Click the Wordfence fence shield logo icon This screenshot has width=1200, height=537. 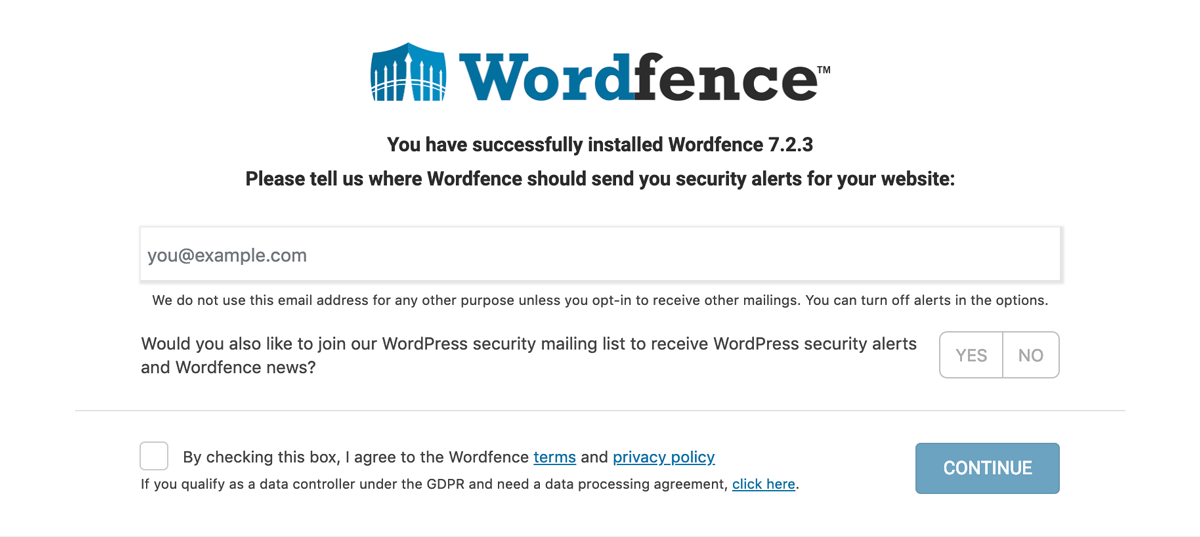tap(408, 72)
